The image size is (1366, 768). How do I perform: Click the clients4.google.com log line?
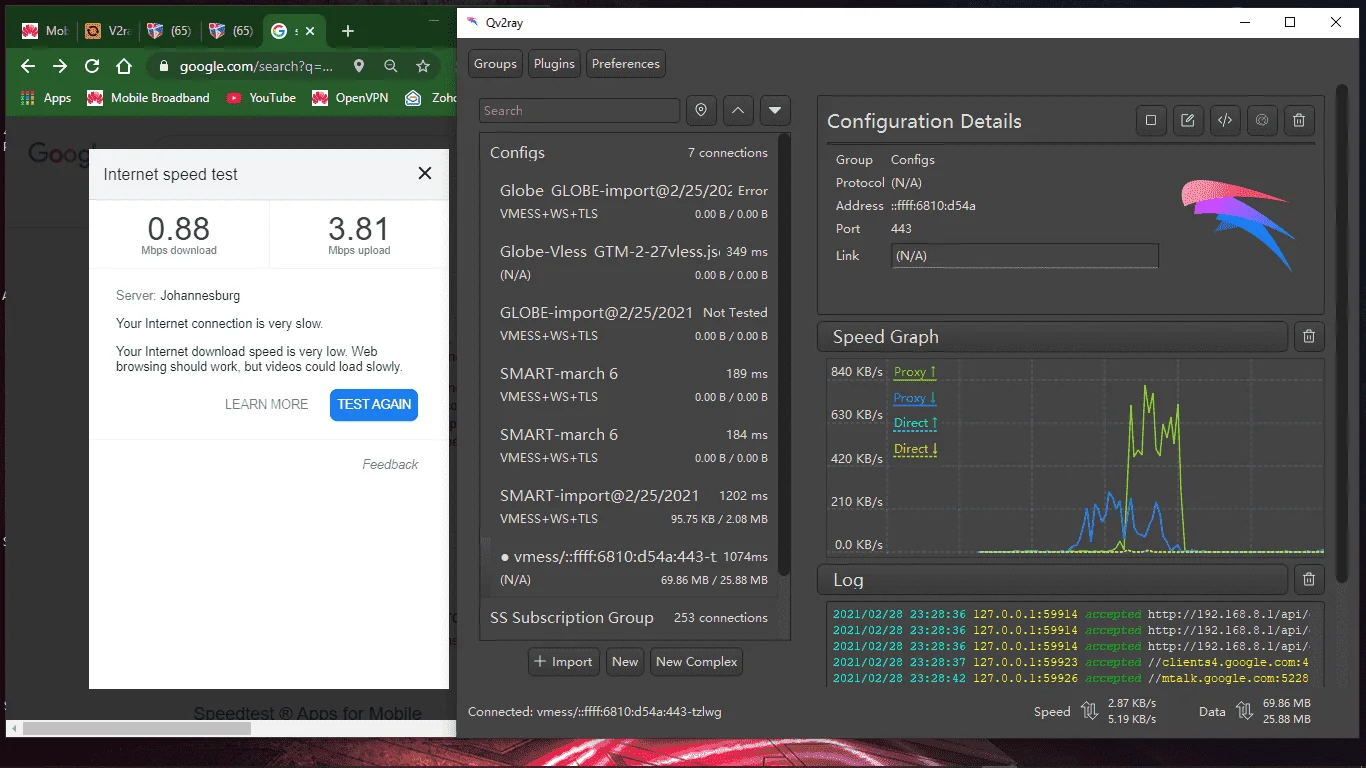(x=1070, y=662)
